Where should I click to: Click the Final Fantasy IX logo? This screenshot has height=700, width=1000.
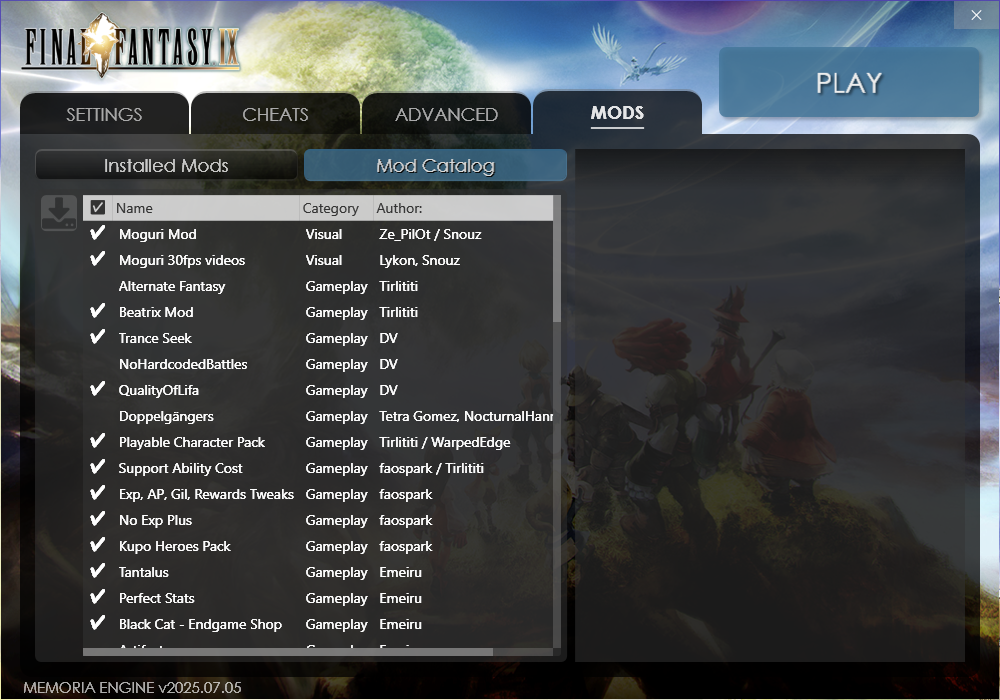coord(132,45)
